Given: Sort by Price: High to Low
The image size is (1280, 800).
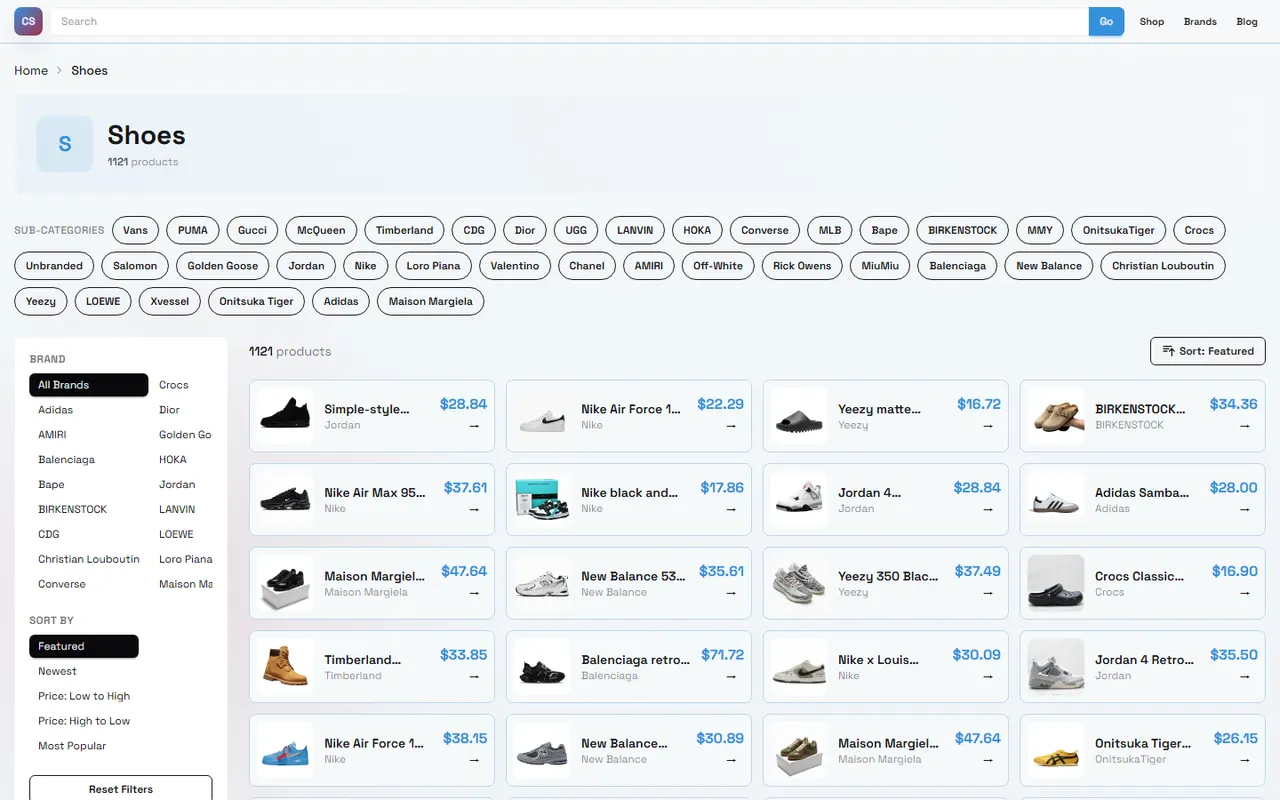Looking at the screenshot, I should (84, 721).
